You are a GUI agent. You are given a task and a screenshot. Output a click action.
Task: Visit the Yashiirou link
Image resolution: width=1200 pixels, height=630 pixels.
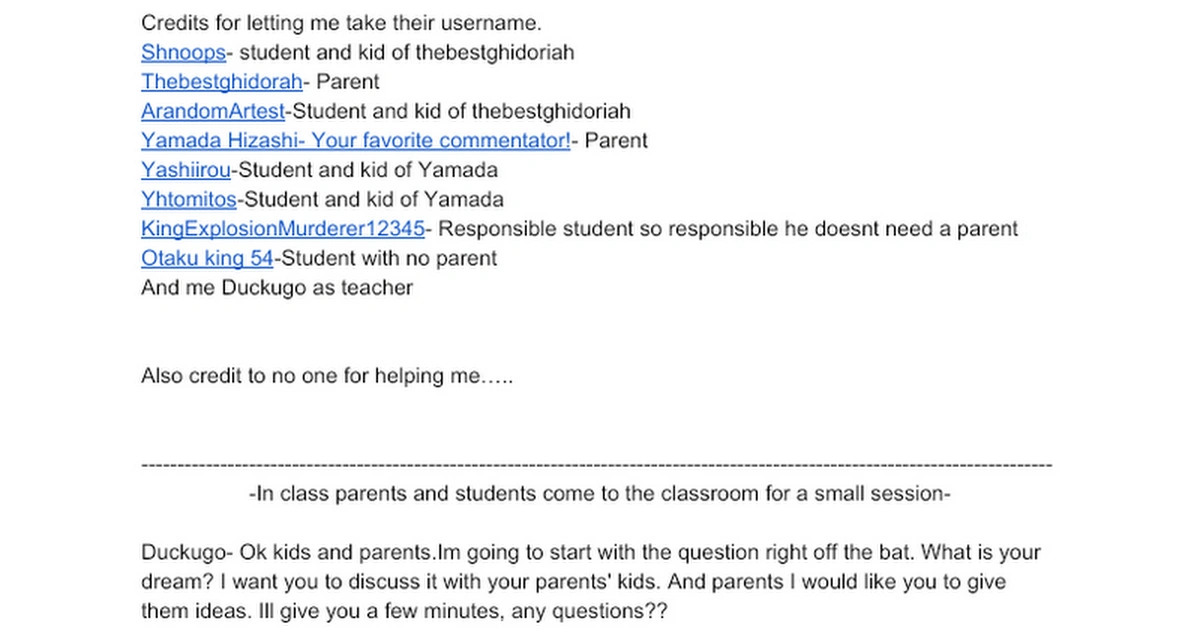[186, 170]
